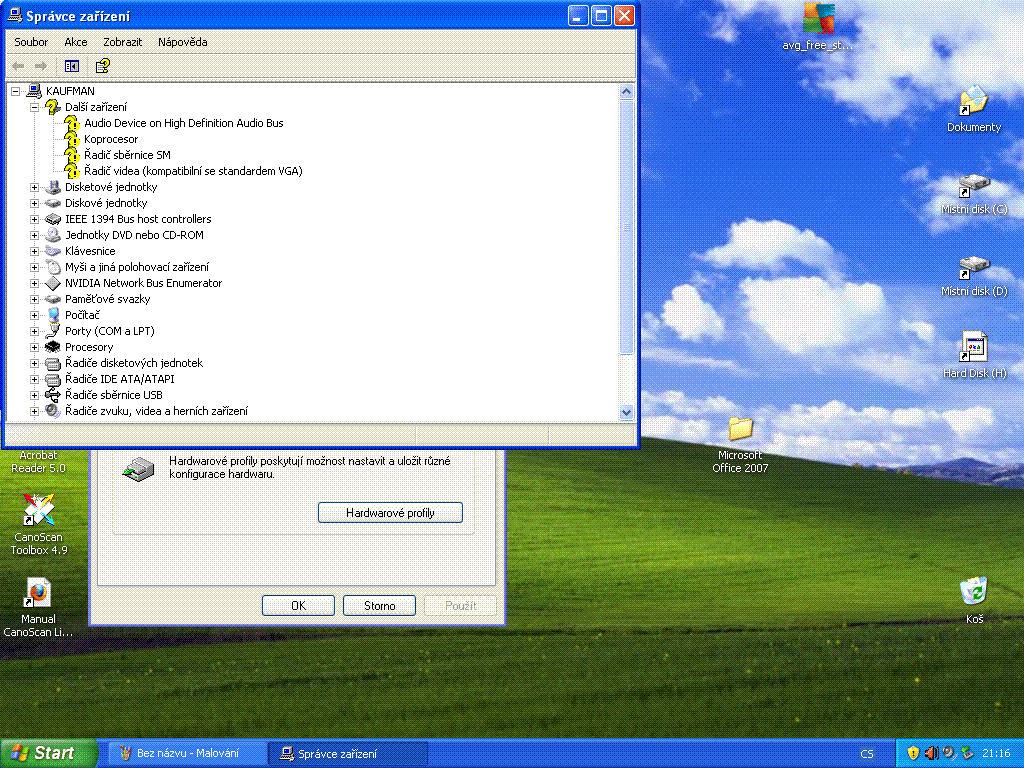The width and height of the screenshot is (1024, 768).
Task: Open Hard Disk (H) desktop shortcut
Action: (x=974, y=348)
